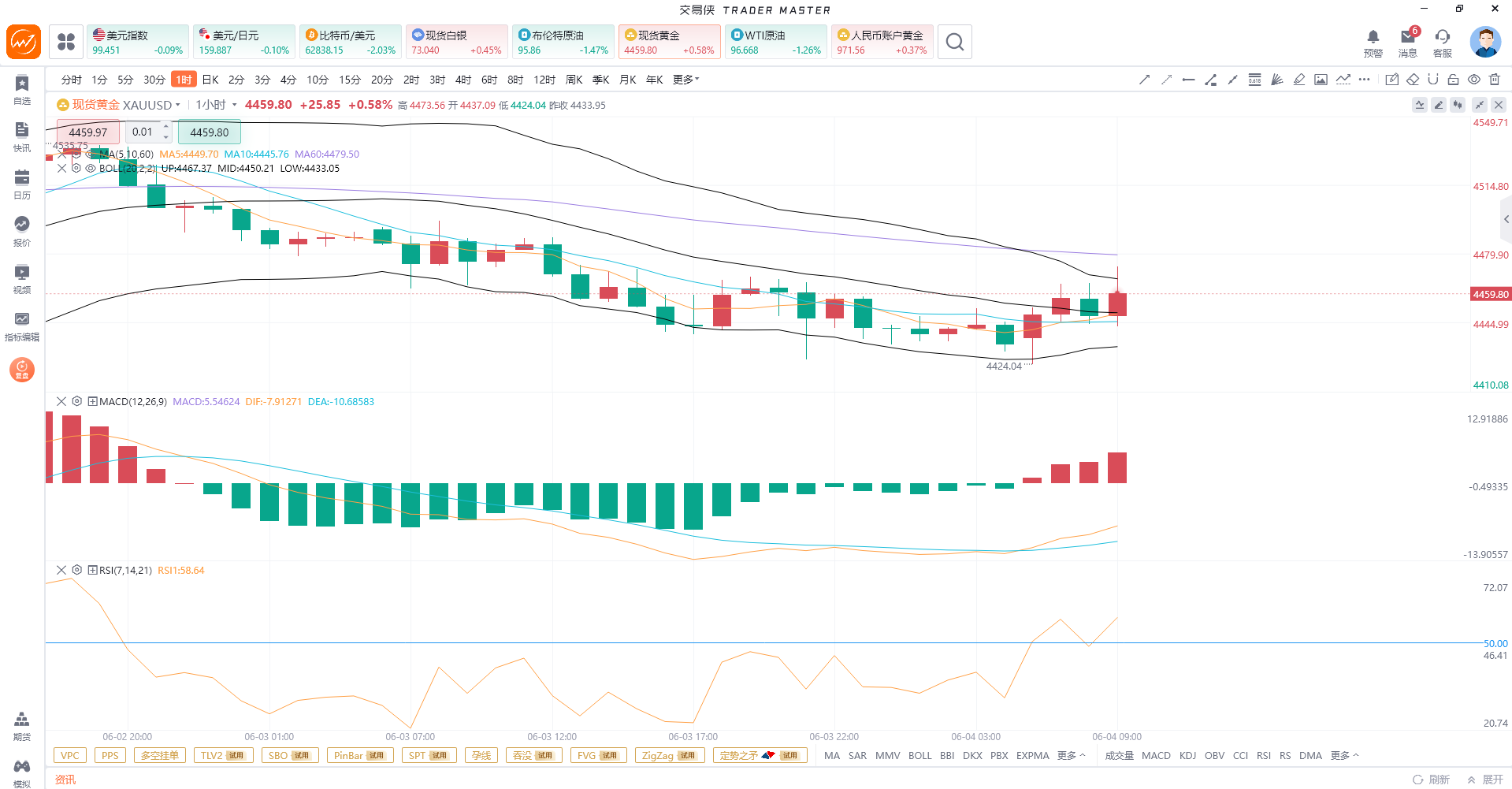Open the 日历 calendar sidebar icon
Screen dimensions: 1512x789
click(22, 184)
